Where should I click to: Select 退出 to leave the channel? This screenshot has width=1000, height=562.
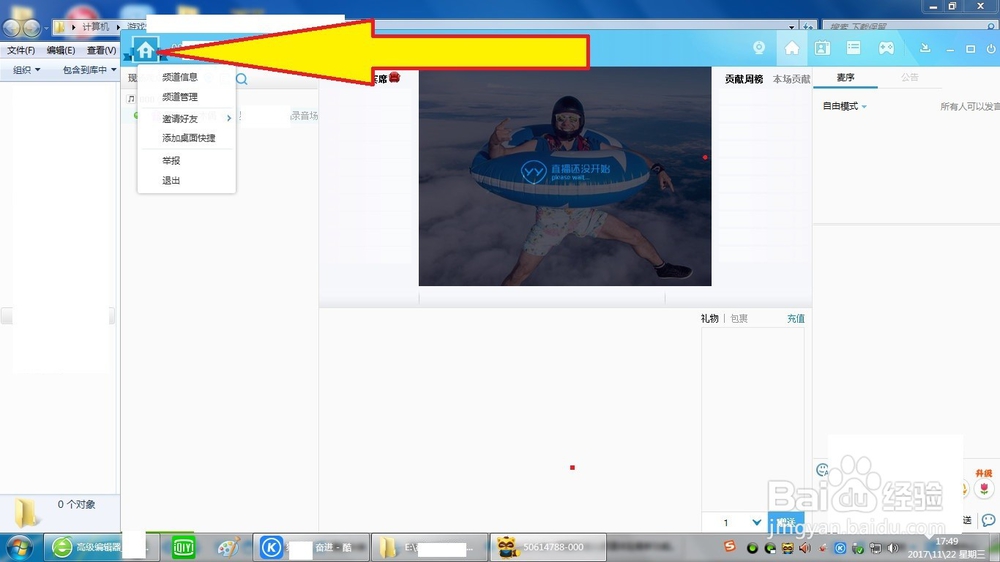click(171, 181)
